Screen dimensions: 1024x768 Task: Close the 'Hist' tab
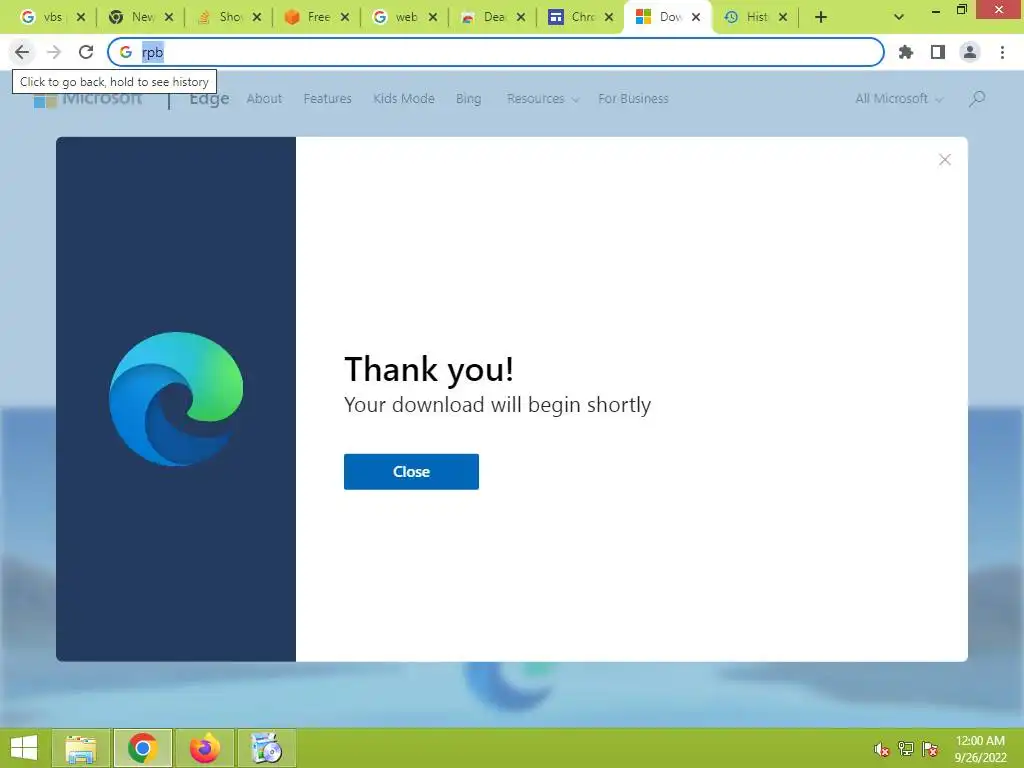[783, 18]
